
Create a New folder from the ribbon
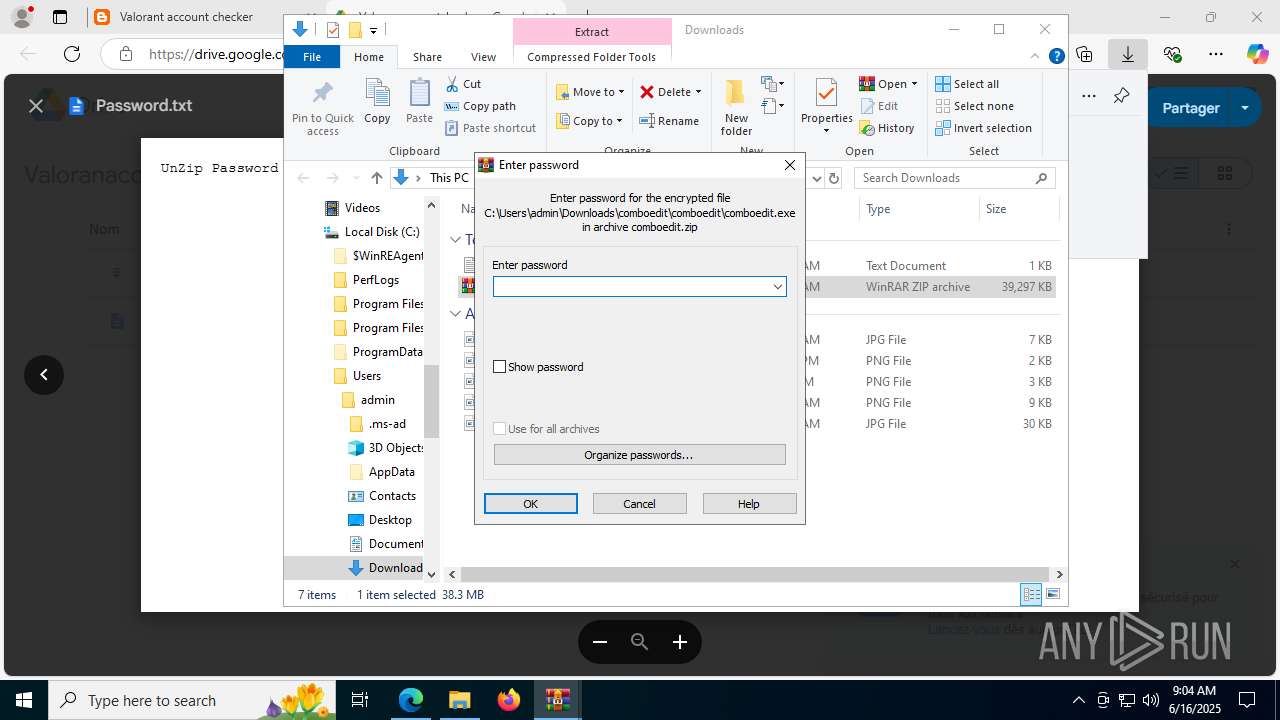[x=736, y=107]
